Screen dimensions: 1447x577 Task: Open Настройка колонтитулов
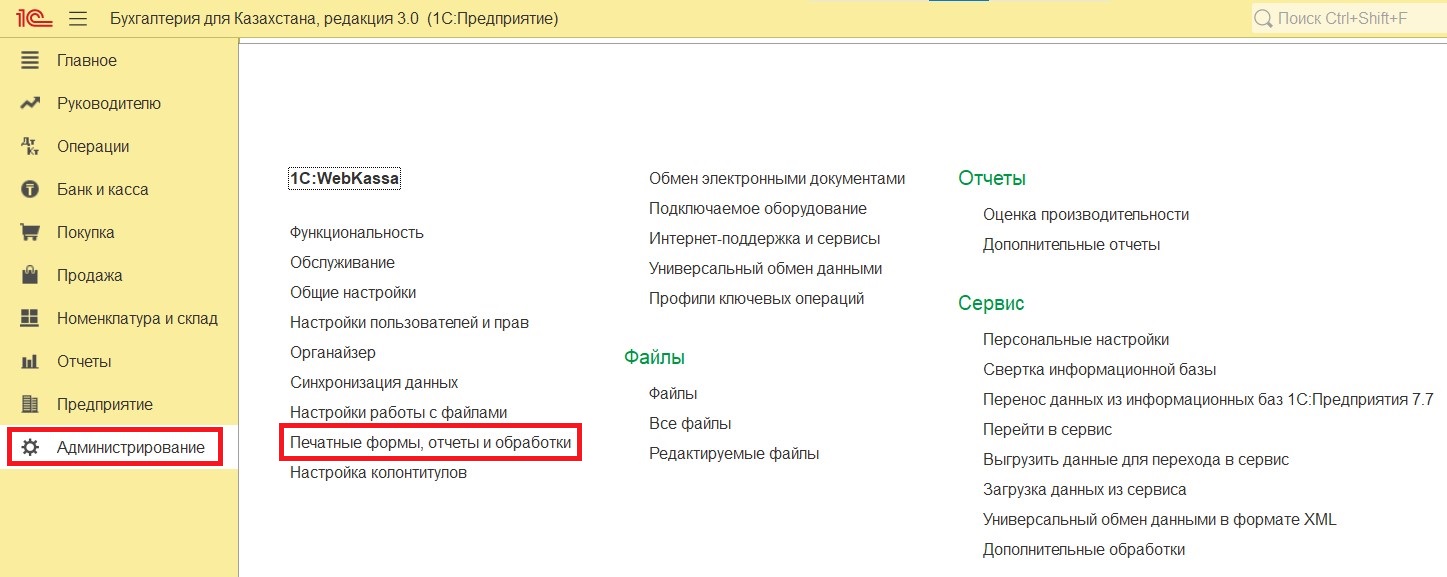click(x=378, y=472)
